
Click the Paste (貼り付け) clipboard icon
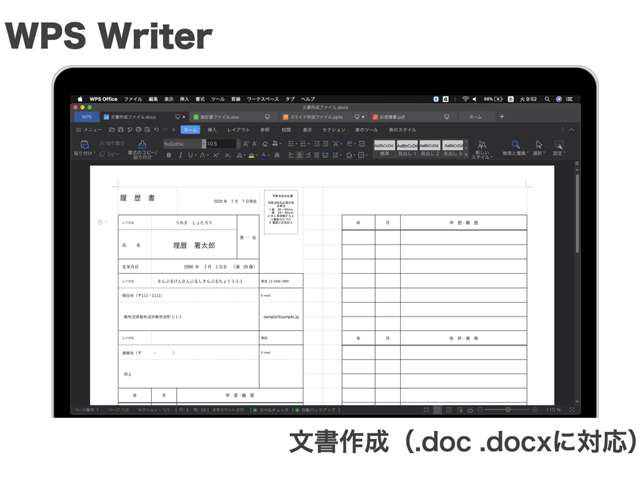pyautogui.click(x=84, y=144)
